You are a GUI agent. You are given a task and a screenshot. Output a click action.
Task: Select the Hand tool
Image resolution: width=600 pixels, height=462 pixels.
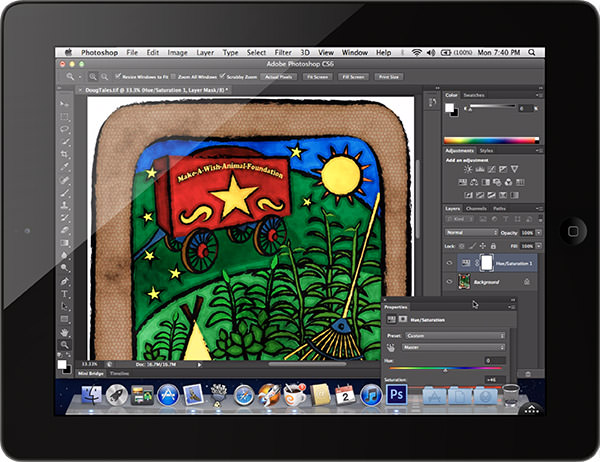click(64, 332)
